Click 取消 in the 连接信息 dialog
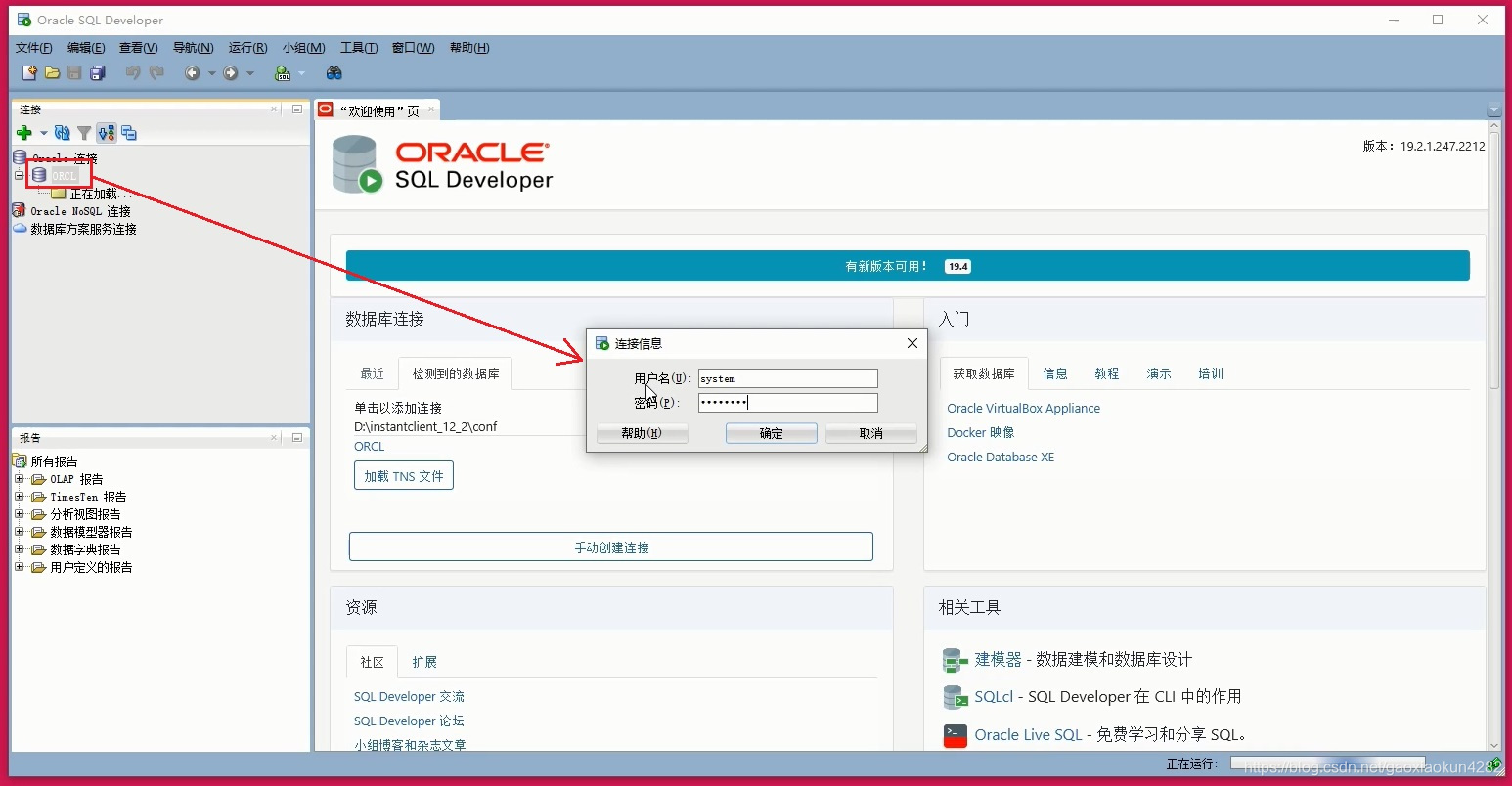 (x=870, y=433)
